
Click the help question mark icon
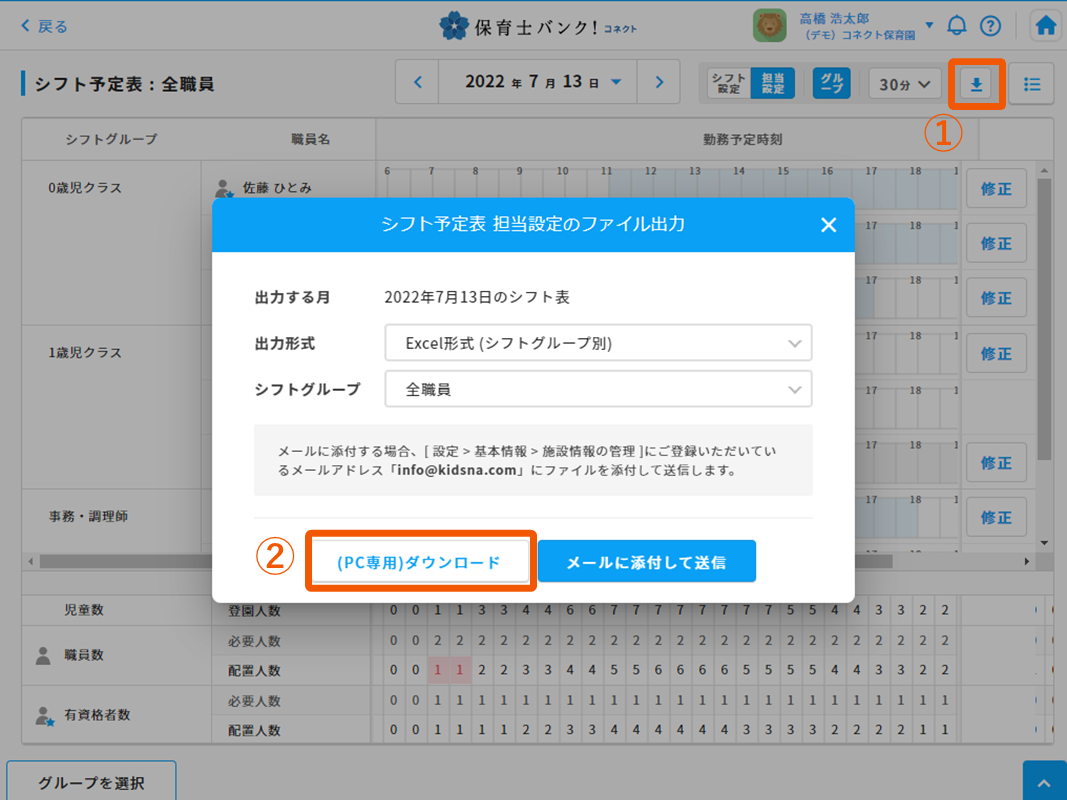coord(990,26)
